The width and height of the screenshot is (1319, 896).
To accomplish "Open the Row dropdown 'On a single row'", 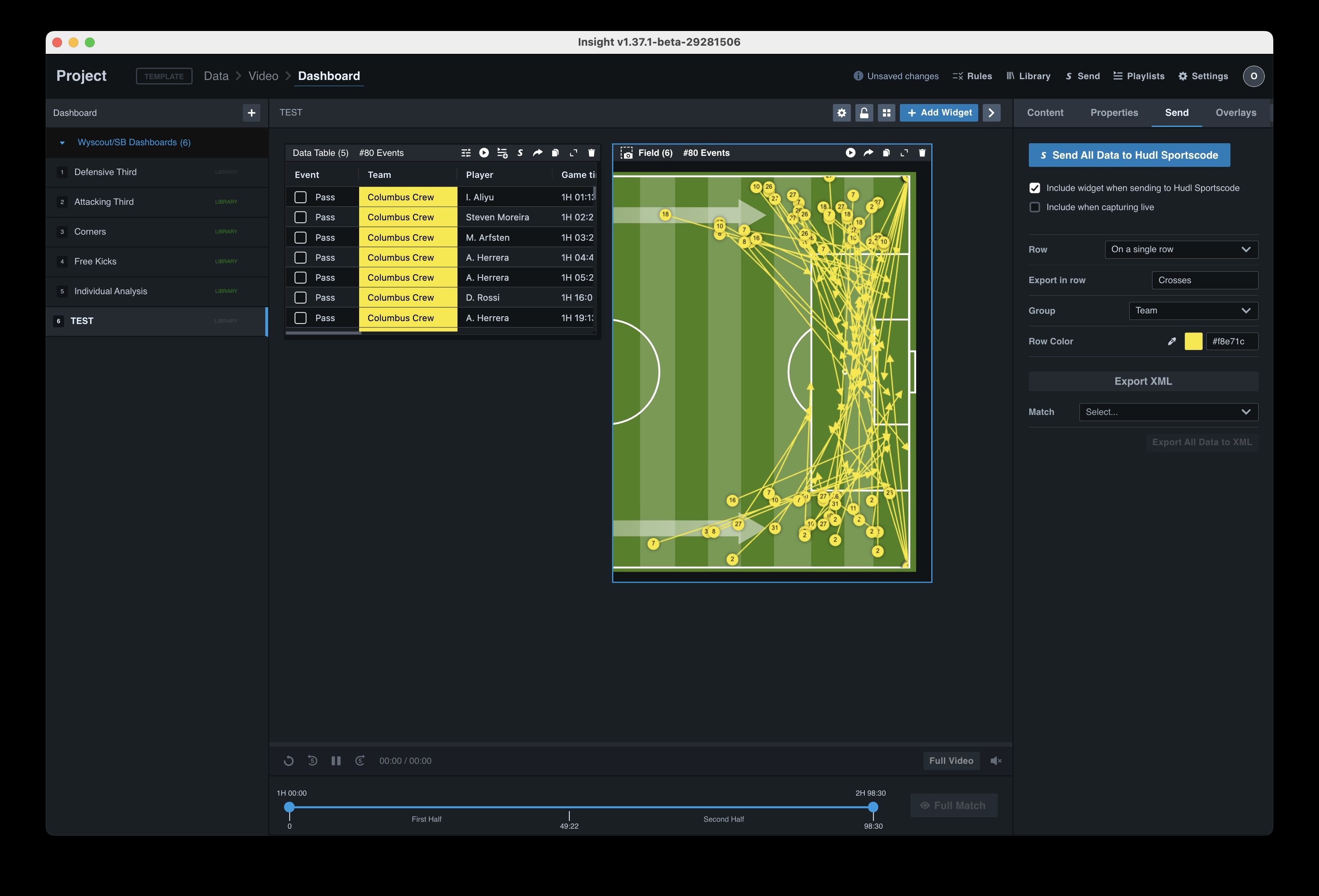I will (1181, 249).
